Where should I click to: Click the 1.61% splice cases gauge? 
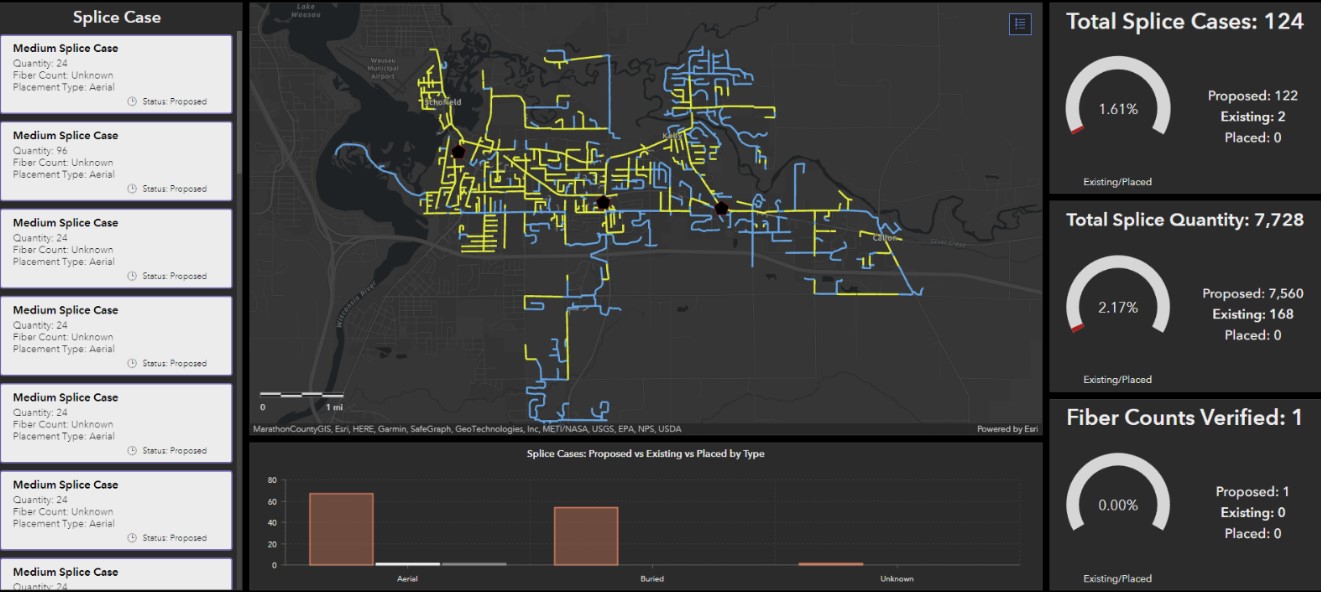point(1118,97)
